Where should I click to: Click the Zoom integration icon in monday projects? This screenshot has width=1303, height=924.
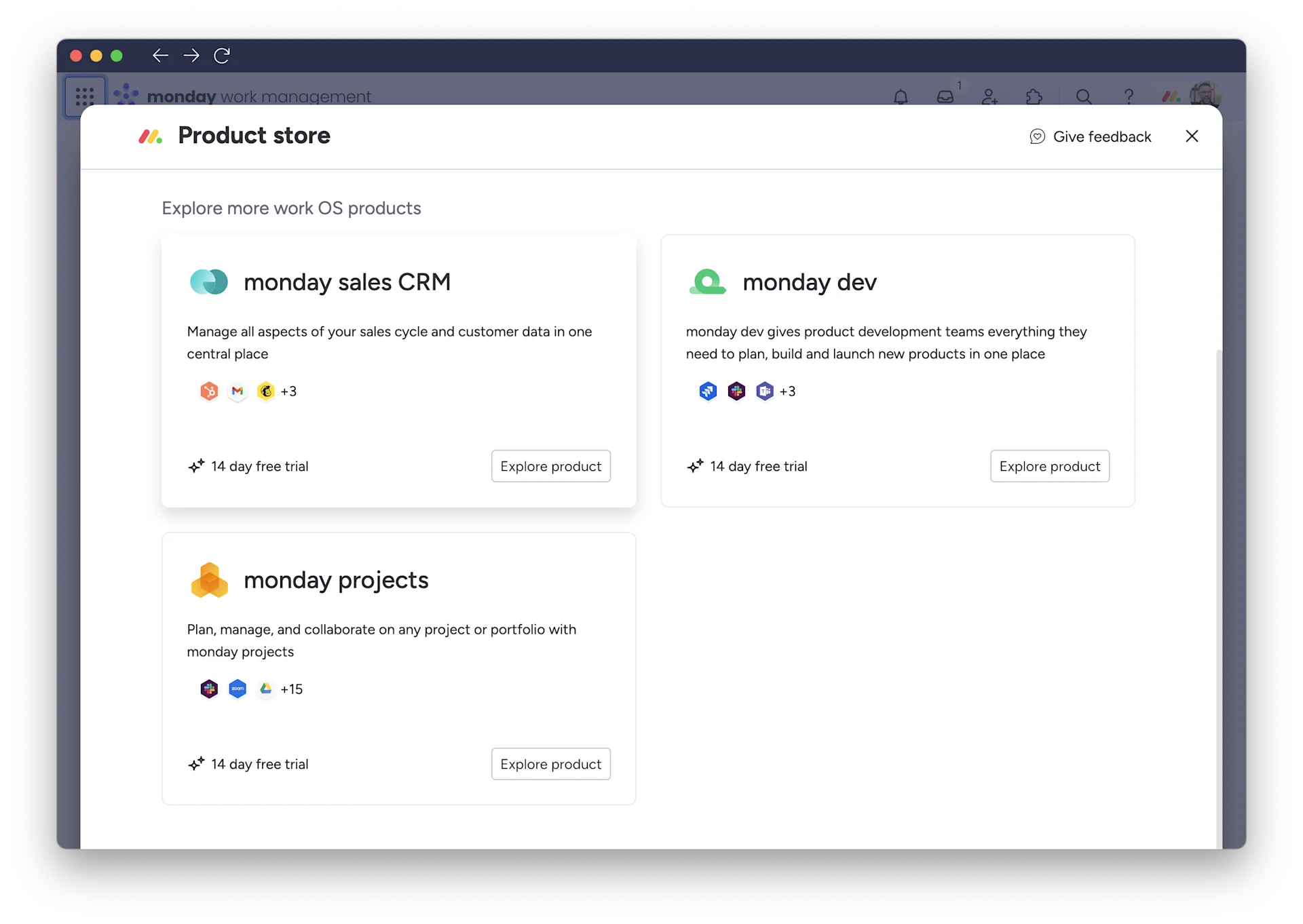pyautogui.click(x=238, y=689)
